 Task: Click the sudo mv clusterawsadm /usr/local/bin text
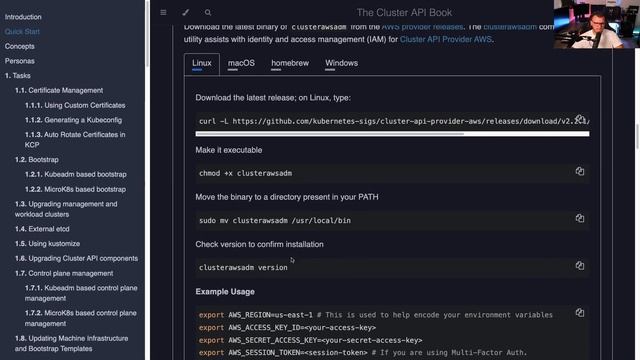[x=275, y=221]
